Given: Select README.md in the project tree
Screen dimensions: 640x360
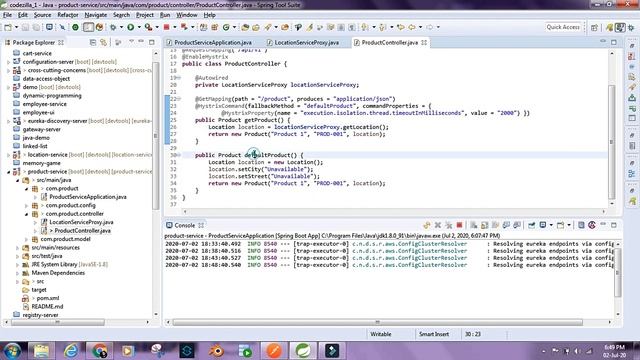Looking at the screenshot, I should (x=47, y=307).
